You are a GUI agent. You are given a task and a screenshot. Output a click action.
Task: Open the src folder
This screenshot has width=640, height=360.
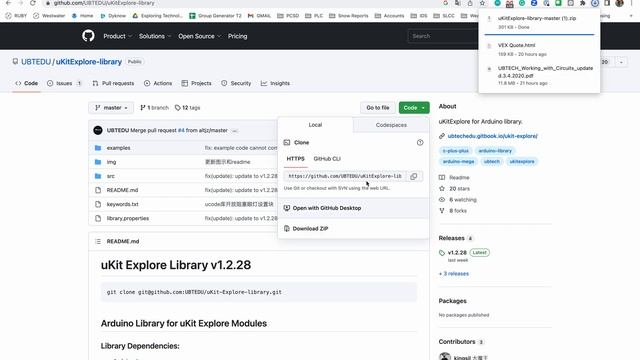click(x=111, y=176)
